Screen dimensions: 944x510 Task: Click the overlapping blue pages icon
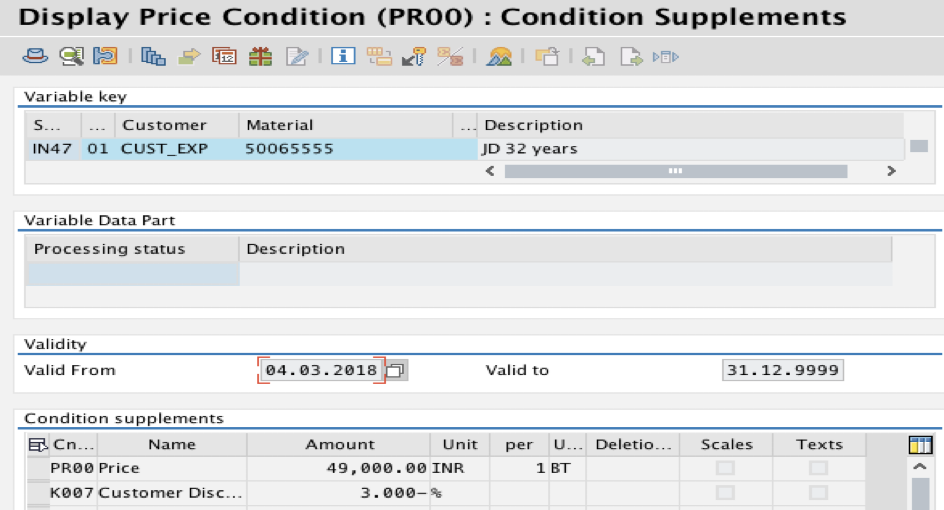[x=153, y=57]
